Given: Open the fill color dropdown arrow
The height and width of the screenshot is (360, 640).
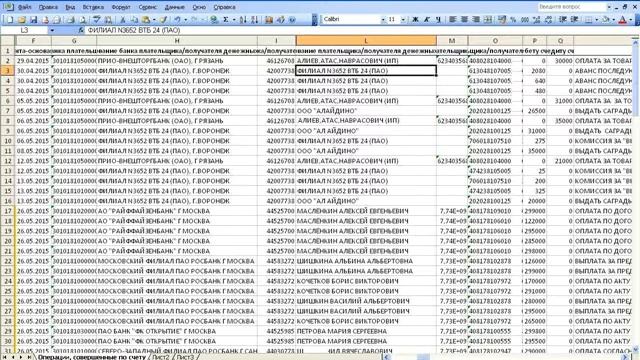Looking at the screenshot, I should coord(613,20).
